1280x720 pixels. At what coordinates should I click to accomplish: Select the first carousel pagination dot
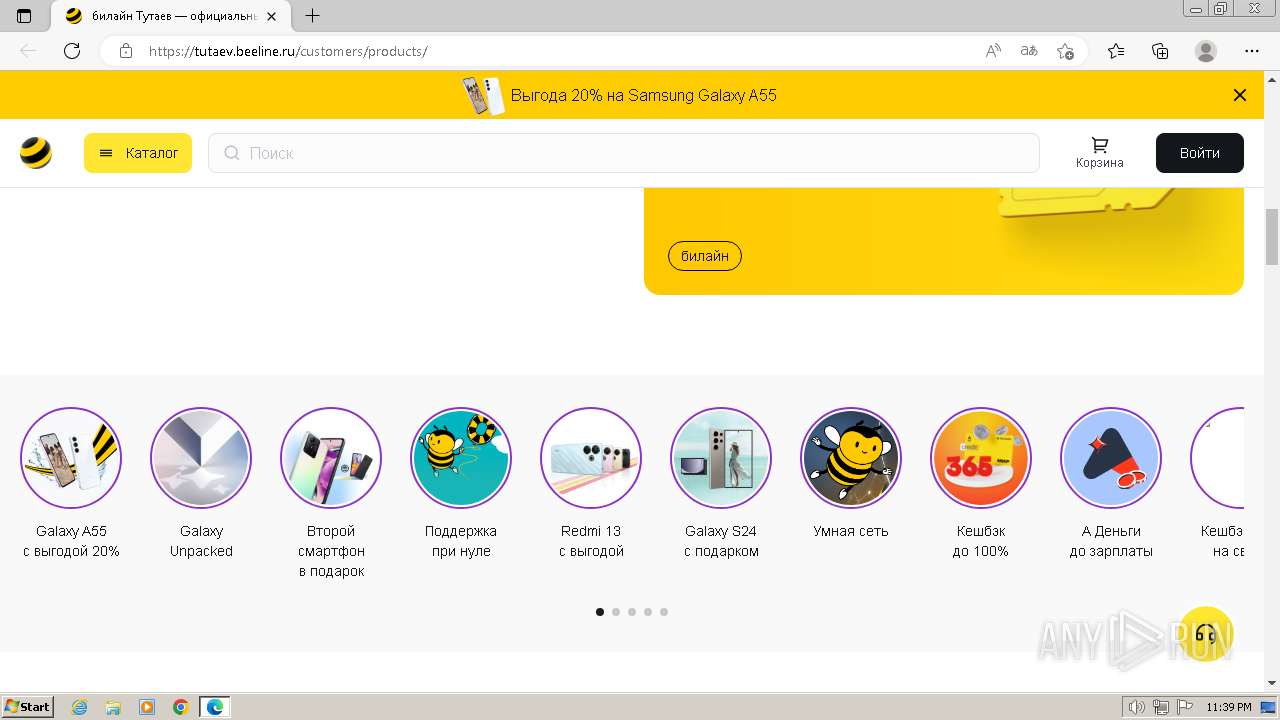point(600,612)
